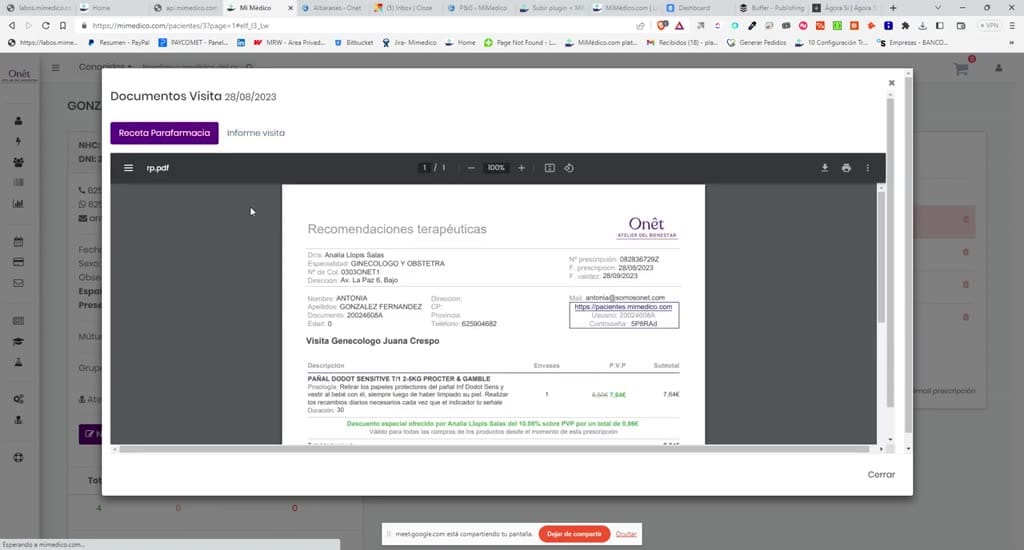Image resolution: width=1024 pixels, height=550 pixels.
Task: Click Dejar de compartir button
Action: [x=574, y=534]
